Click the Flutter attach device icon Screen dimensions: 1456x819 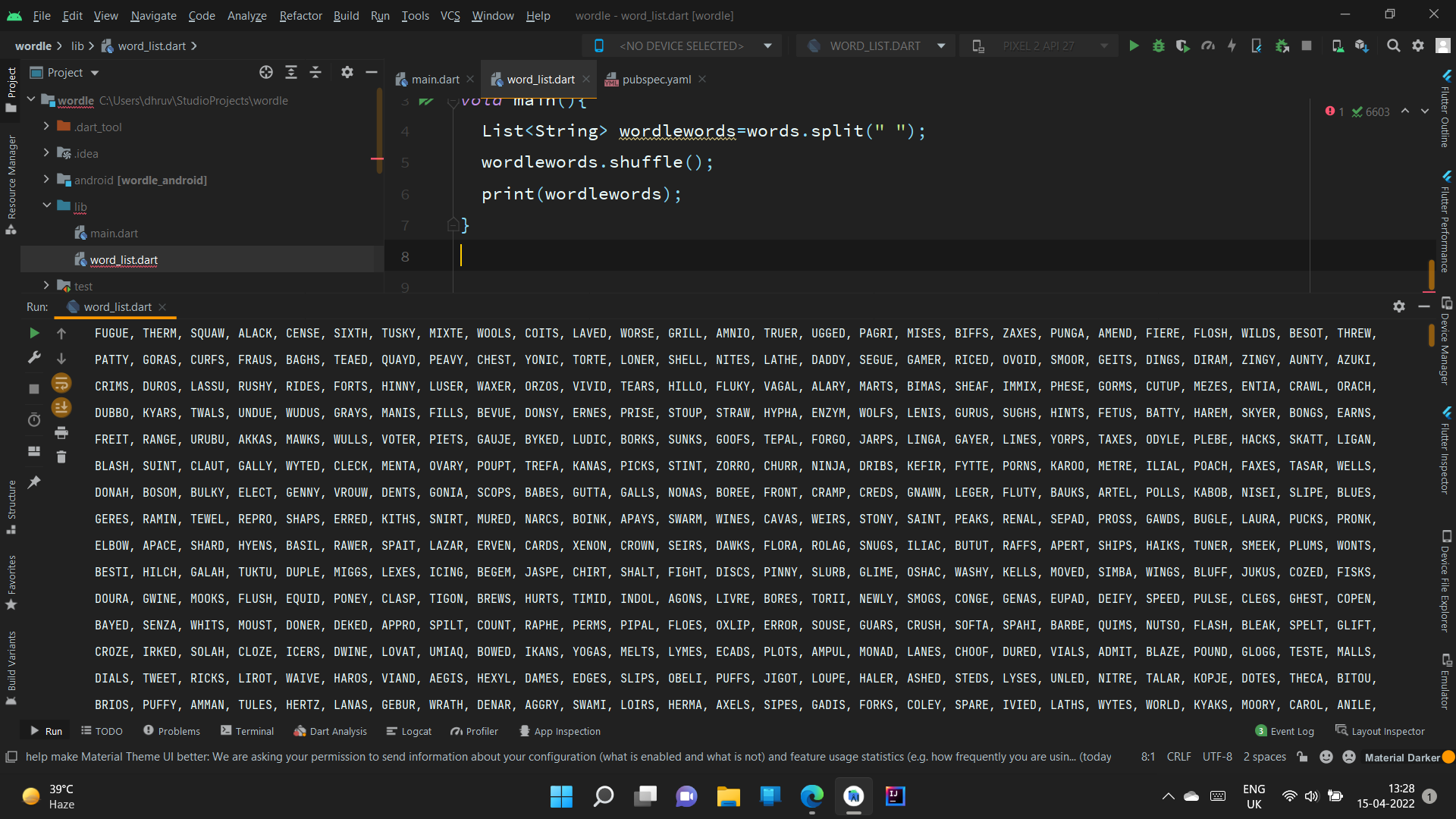click(1257, 46)
